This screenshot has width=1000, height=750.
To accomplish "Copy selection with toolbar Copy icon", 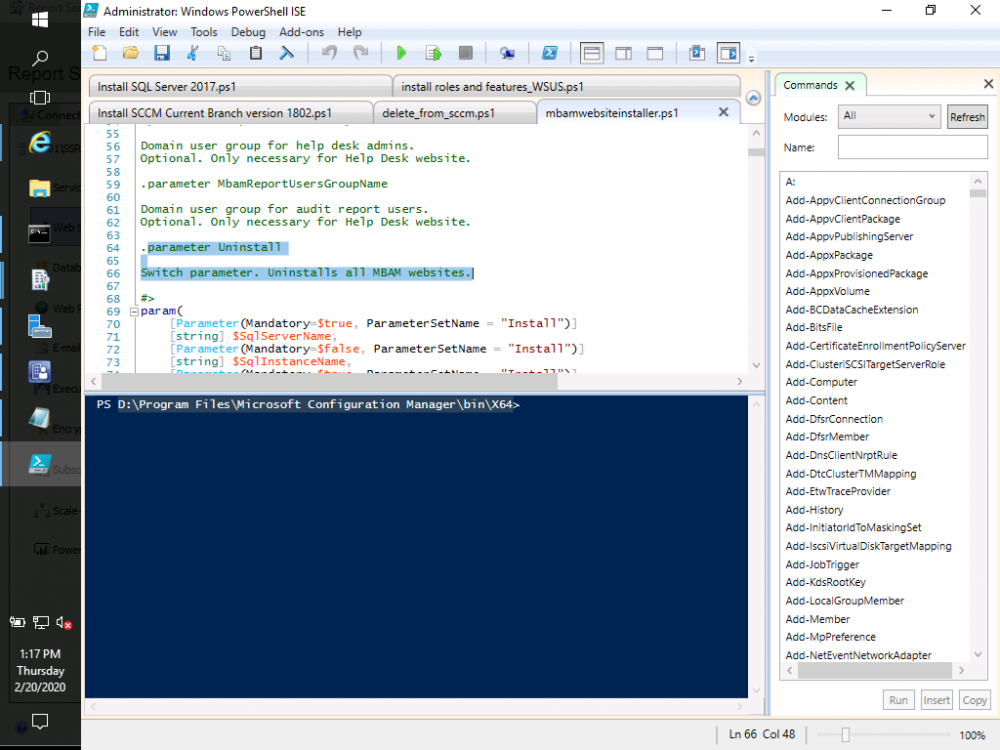I will tap(224, 53).
